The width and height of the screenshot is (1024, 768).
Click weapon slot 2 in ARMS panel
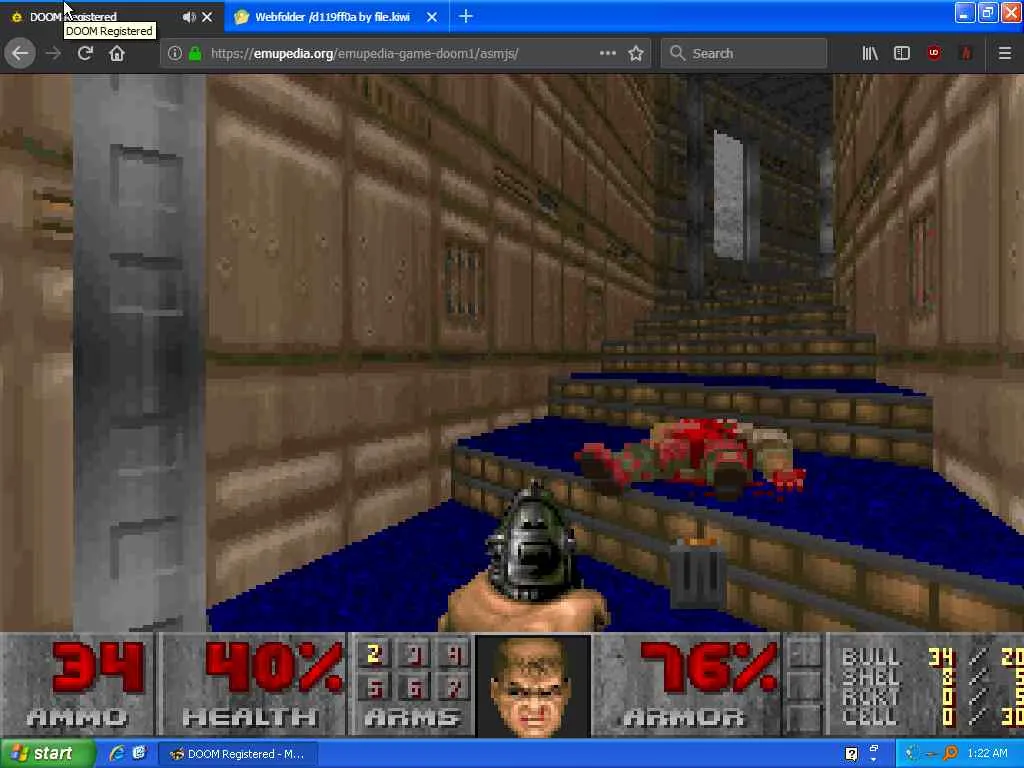click(x=375, y=654)
